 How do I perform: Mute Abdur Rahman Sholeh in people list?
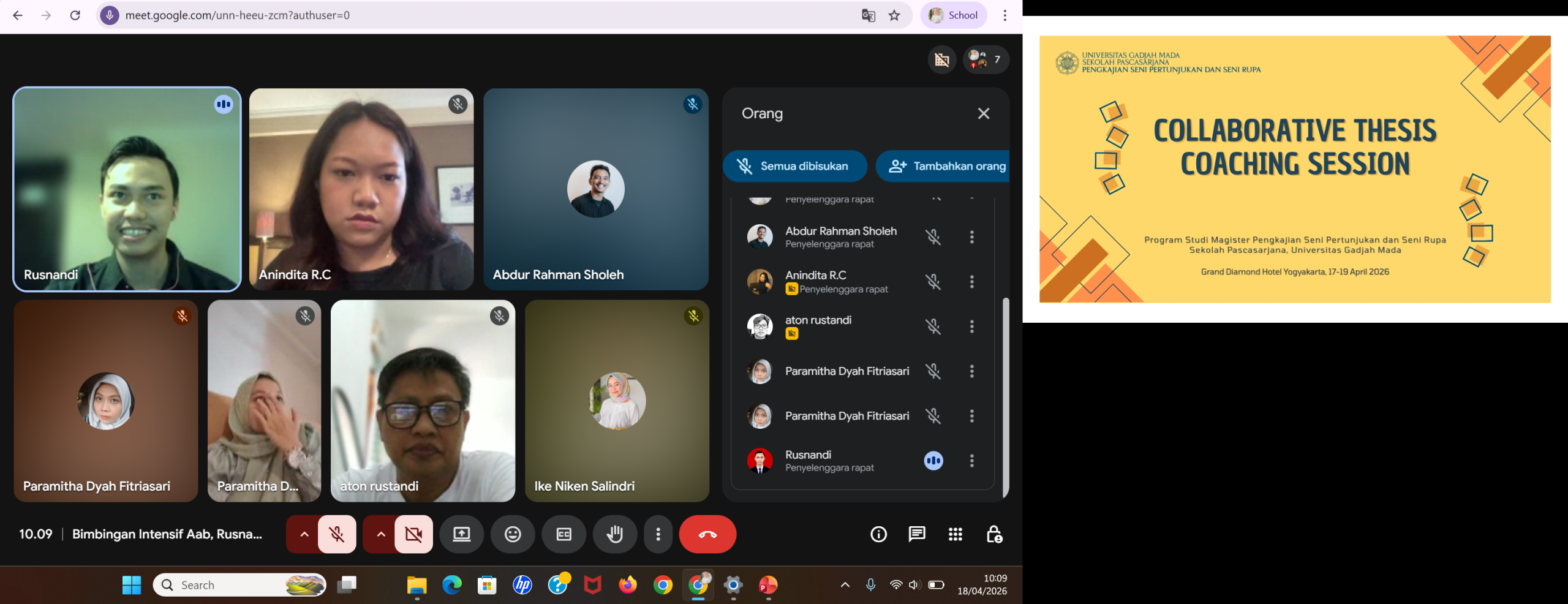pos(933,237)
